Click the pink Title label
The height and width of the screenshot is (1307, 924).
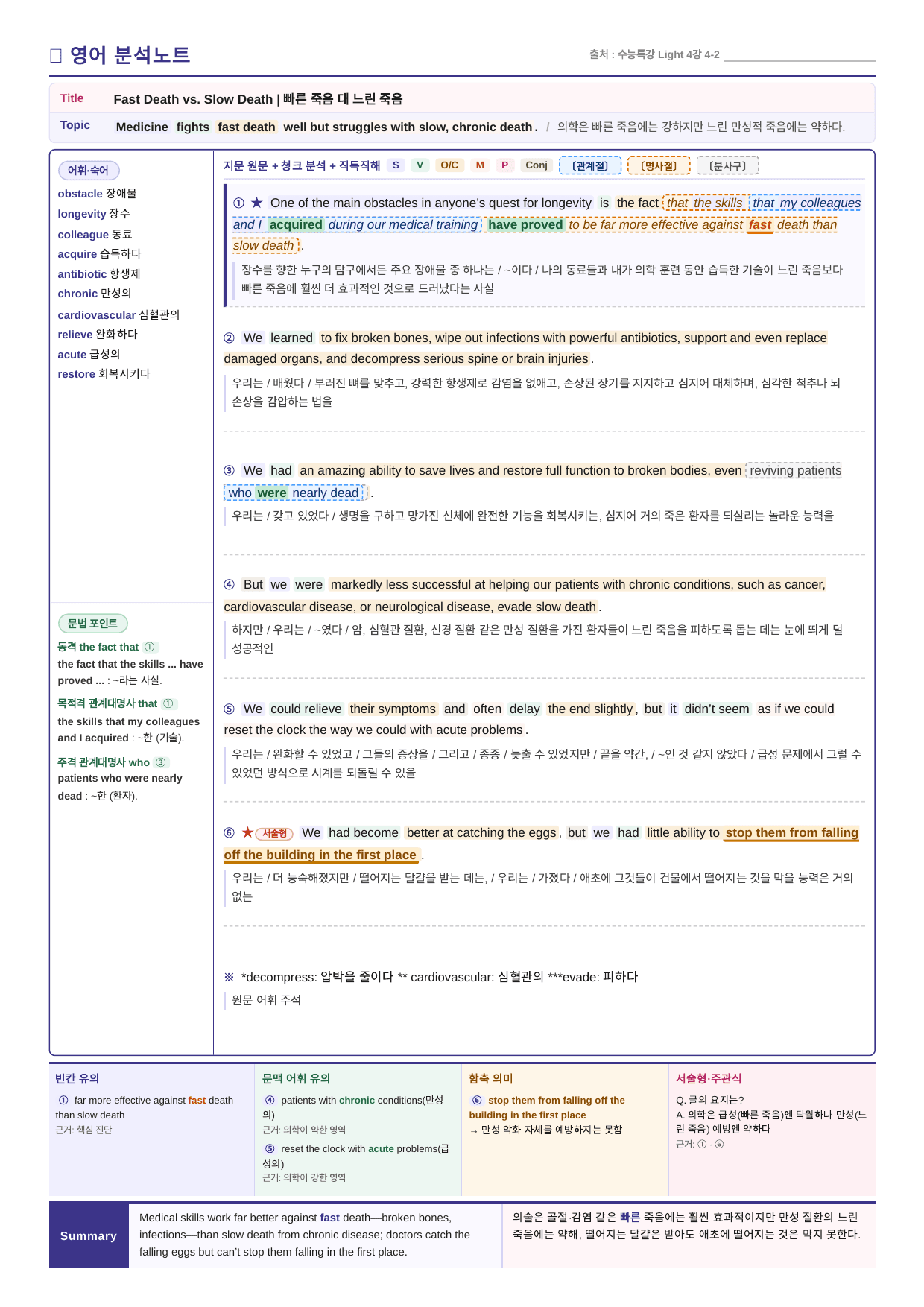72,98
